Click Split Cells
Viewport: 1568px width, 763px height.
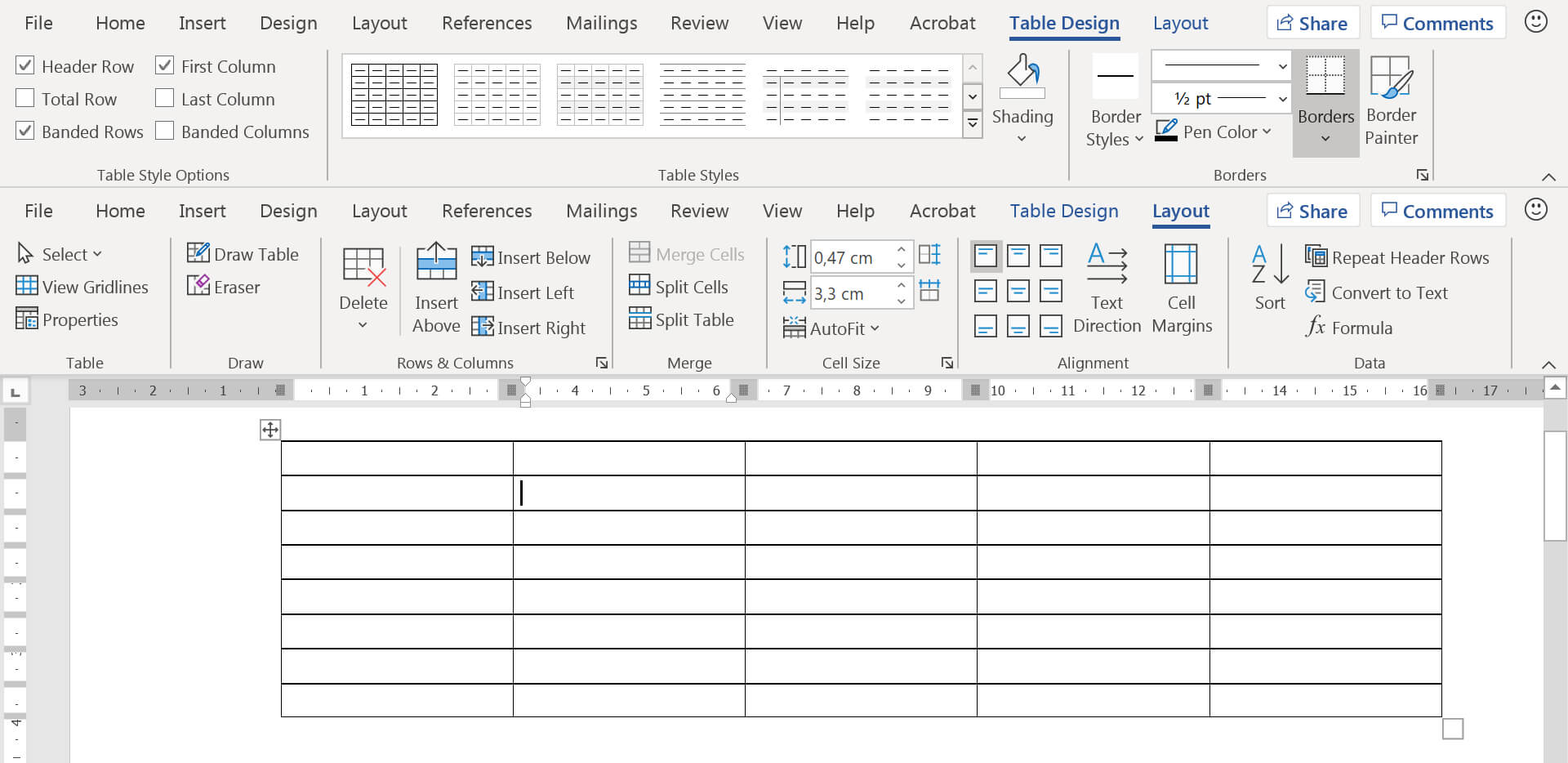(679, 287)
